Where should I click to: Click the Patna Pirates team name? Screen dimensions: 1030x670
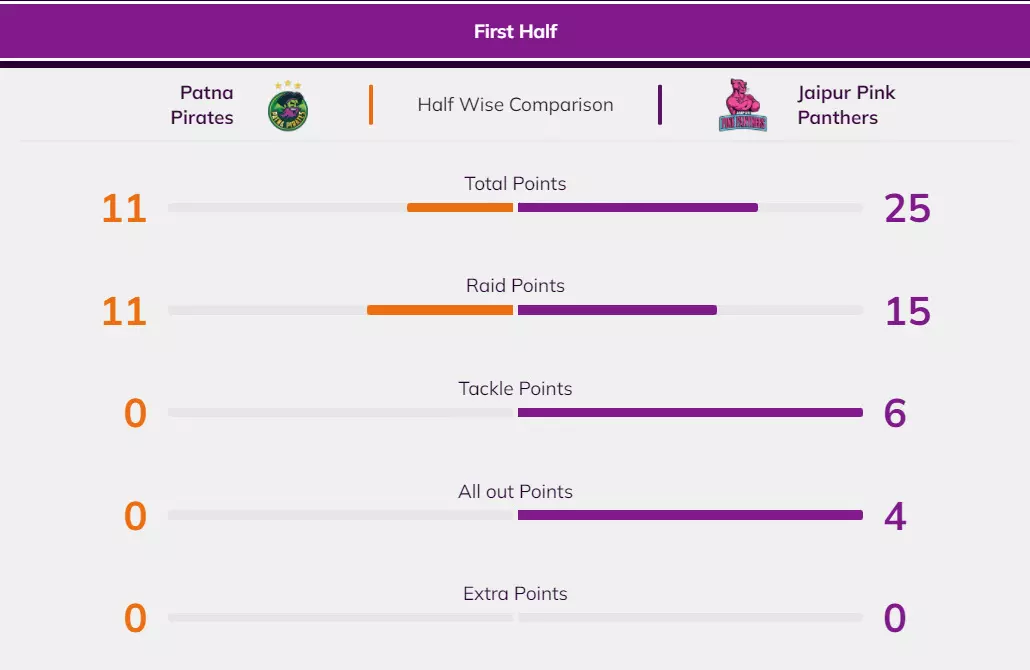point(203,105)
